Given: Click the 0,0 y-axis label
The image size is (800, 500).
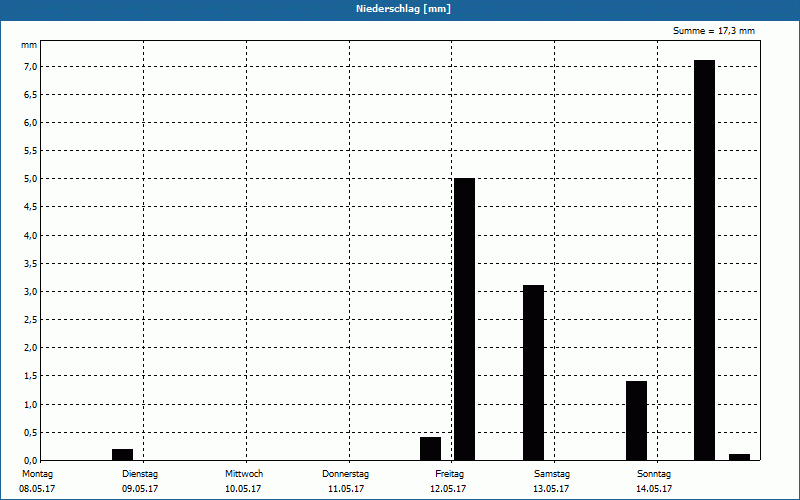Looking at the screenshot, I should click(x=31, y=460).
